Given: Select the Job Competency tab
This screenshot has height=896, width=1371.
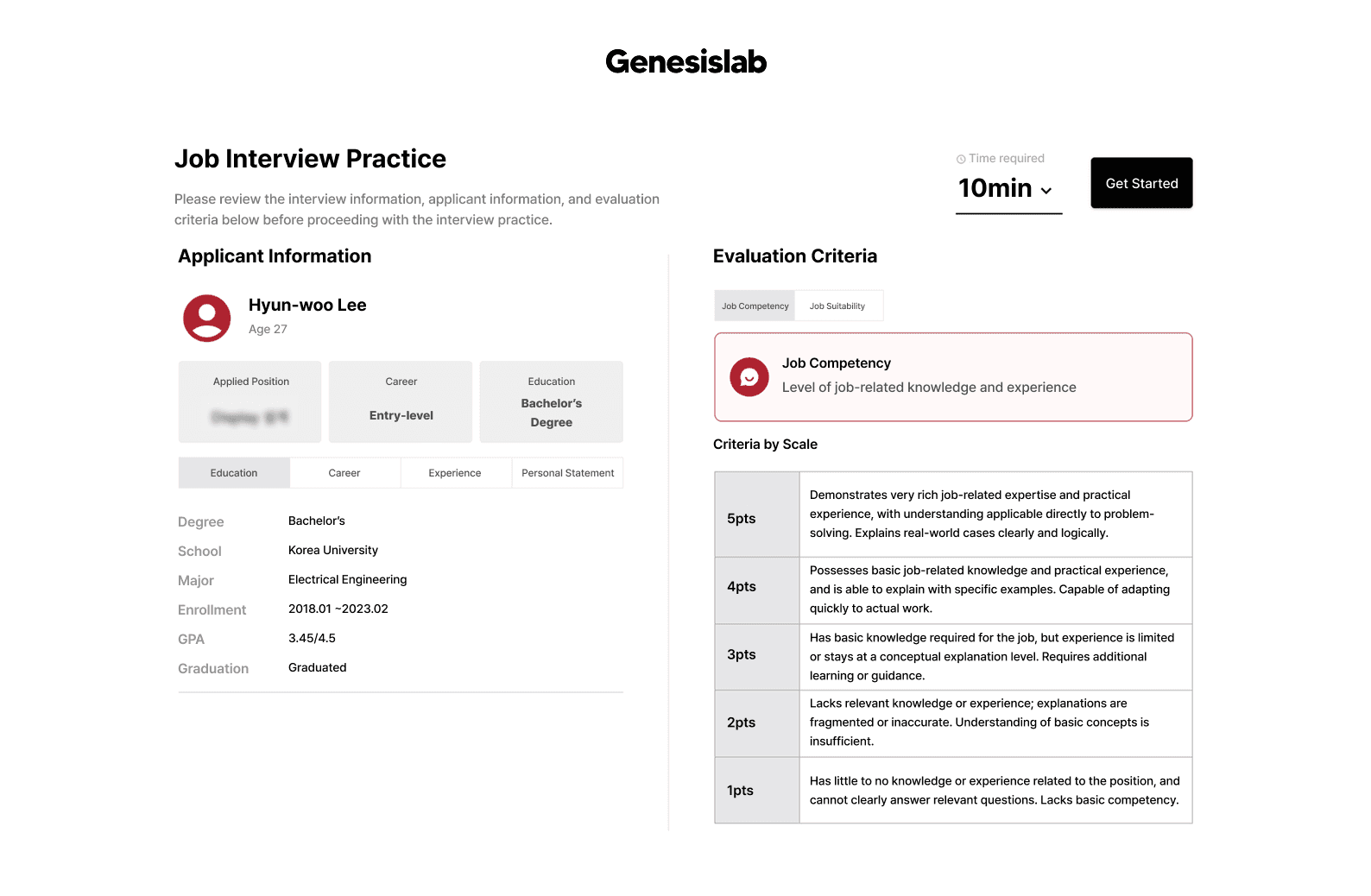Looking at the screenshot, I should (x=755, y=306).
